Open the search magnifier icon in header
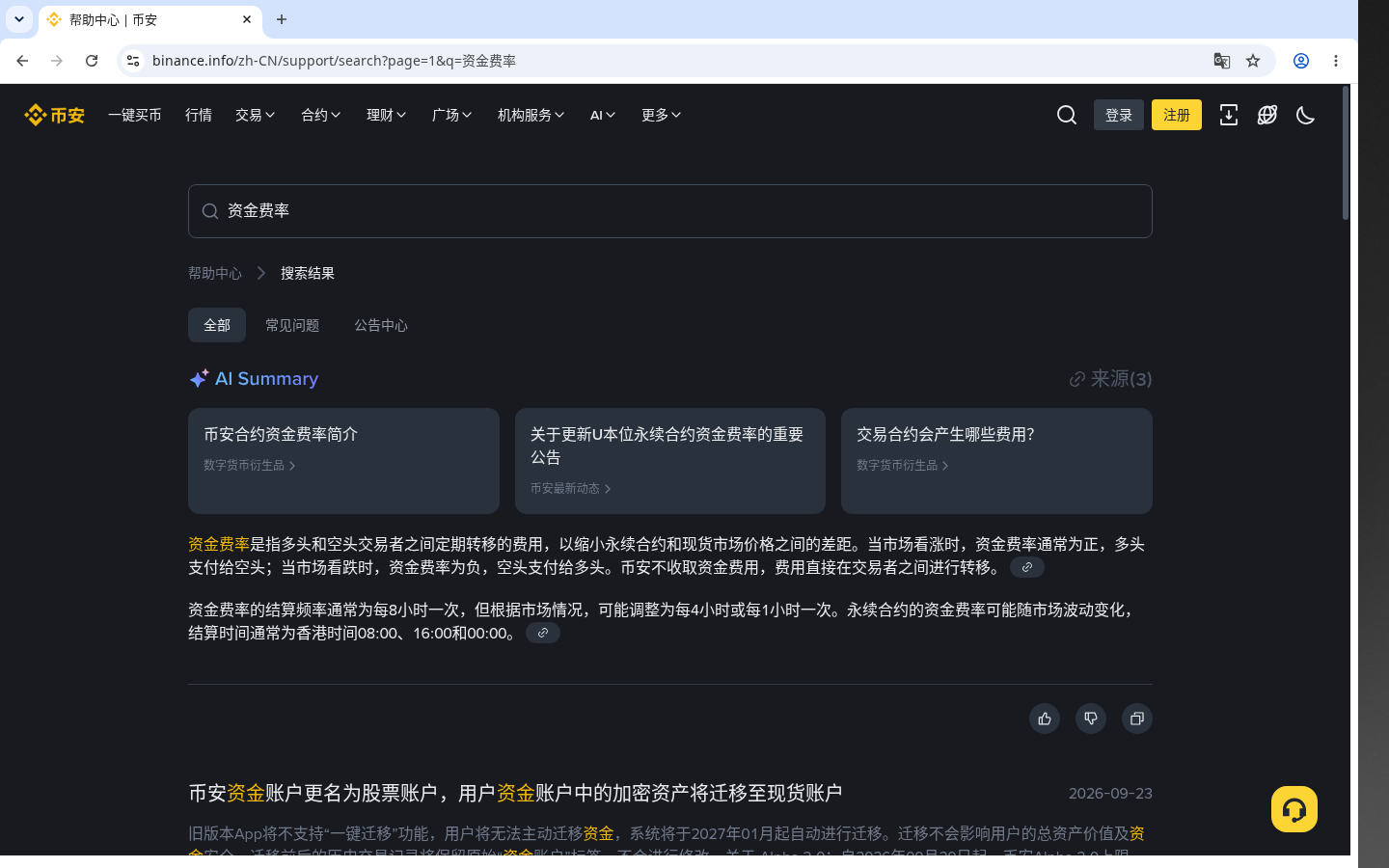Screen dimensions: 1389x868 pyautogui.click(x=1067, y=115)
